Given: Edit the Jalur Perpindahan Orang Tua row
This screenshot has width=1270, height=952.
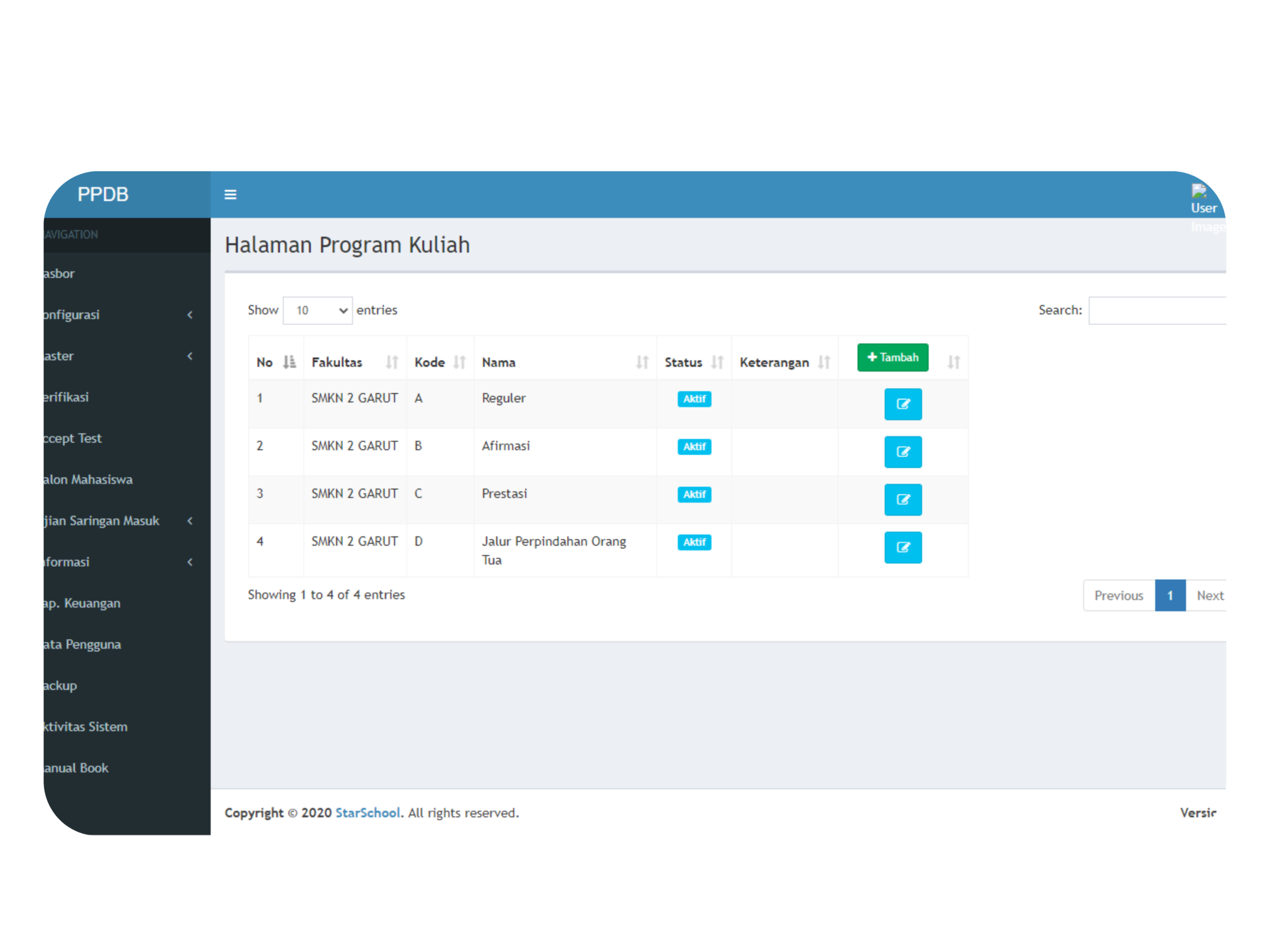Looking at the screenshot, I should (x=902, y=547).
